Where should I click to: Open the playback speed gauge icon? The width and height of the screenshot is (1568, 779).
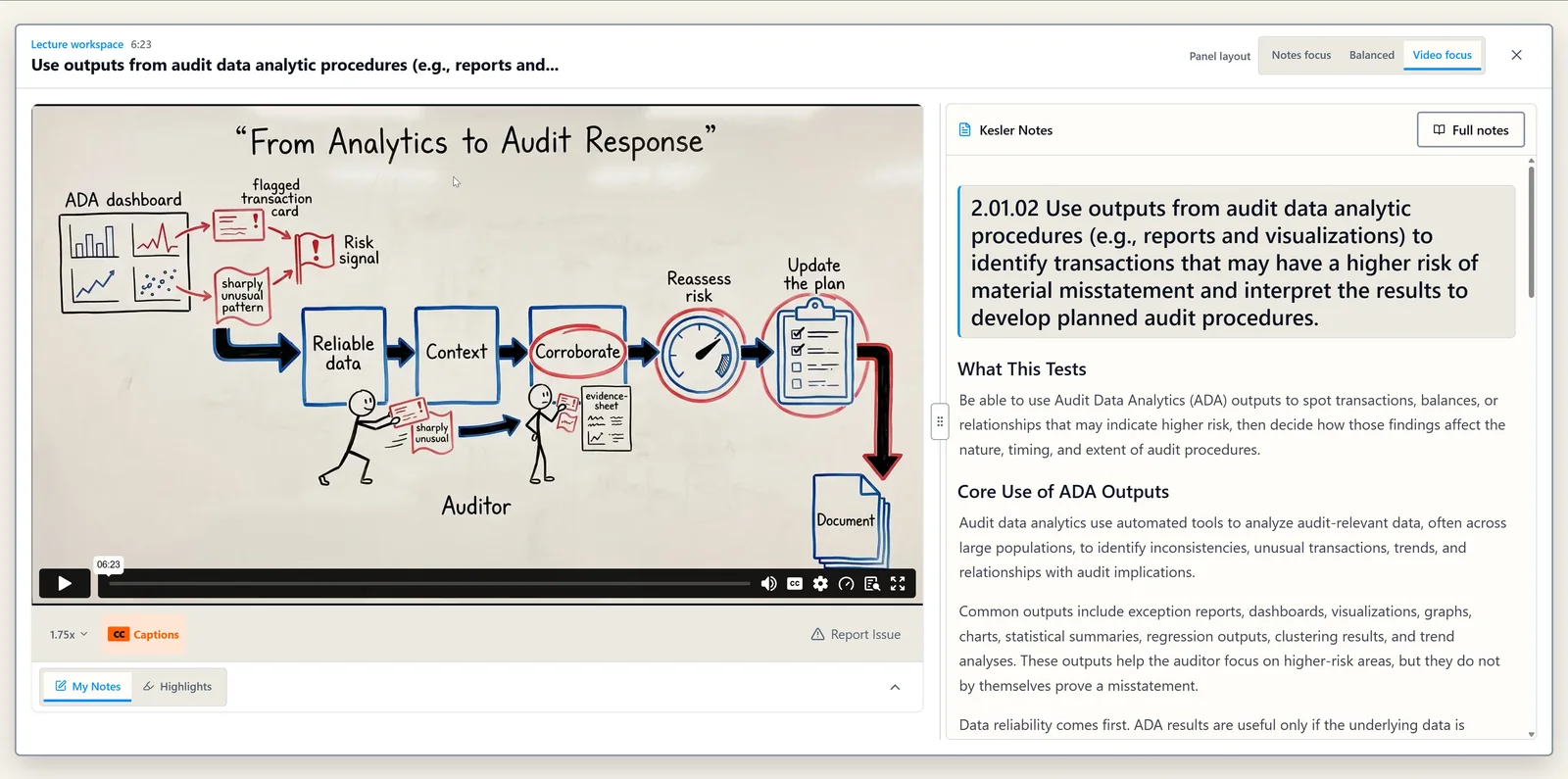(x=846, y=584)
